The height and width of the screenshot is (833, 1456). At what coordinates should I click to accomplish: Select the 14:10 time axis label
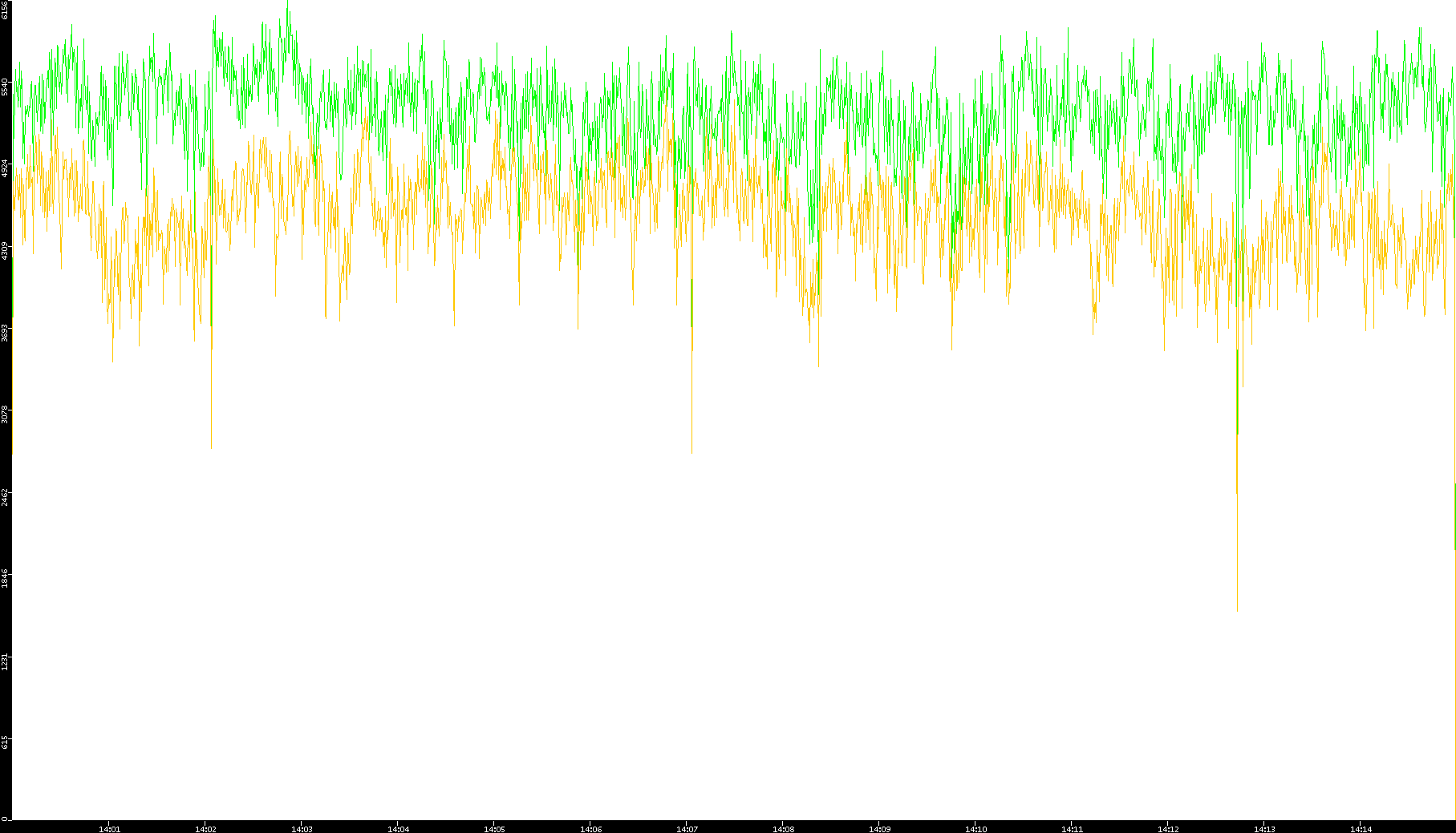[x=975, y=829]
